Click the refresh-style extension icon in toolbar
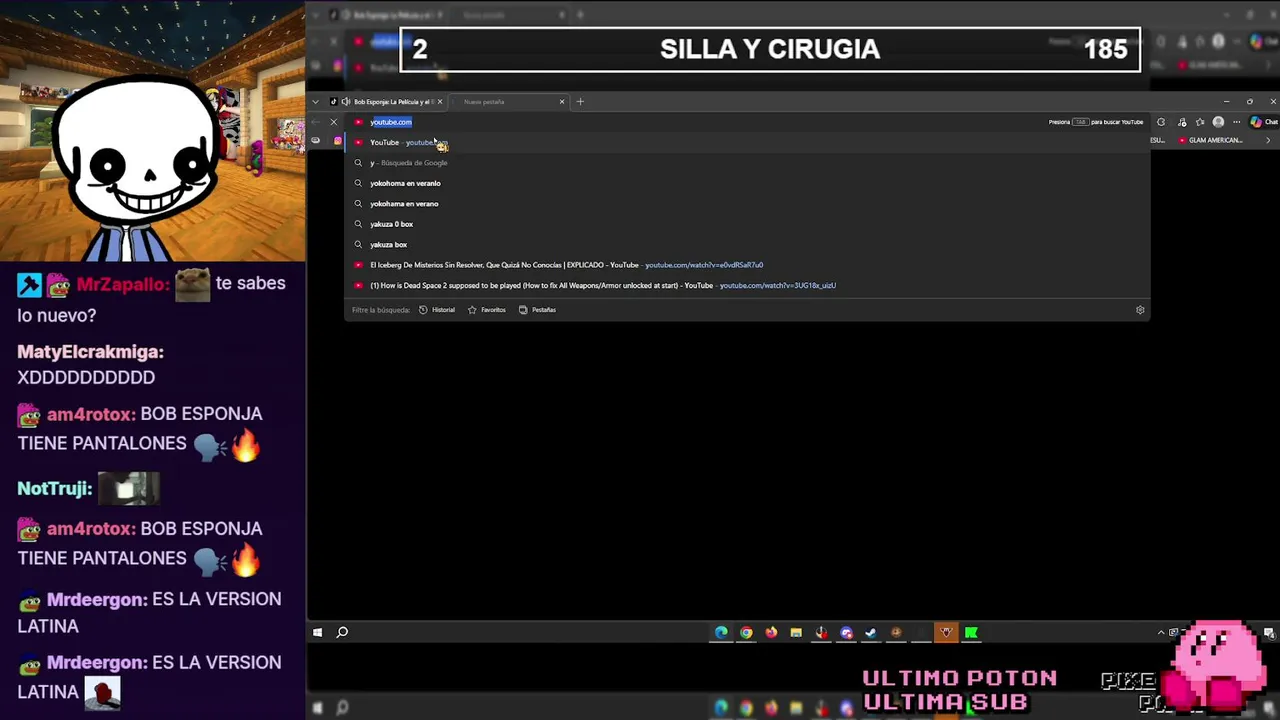 1161,122
